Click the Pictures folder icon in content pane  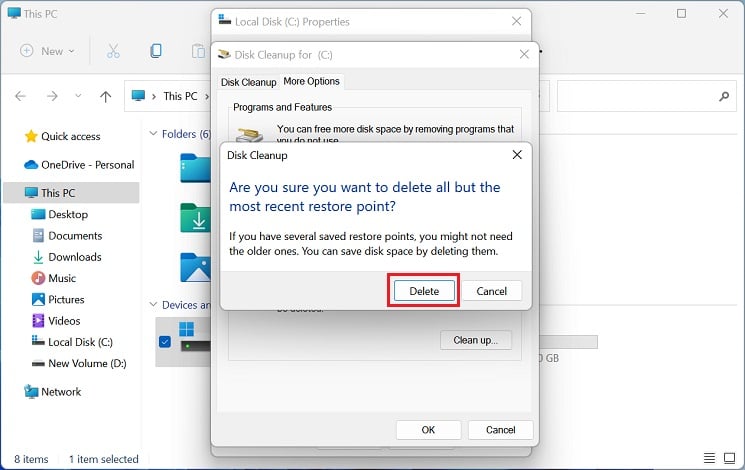tap(195, 268)
